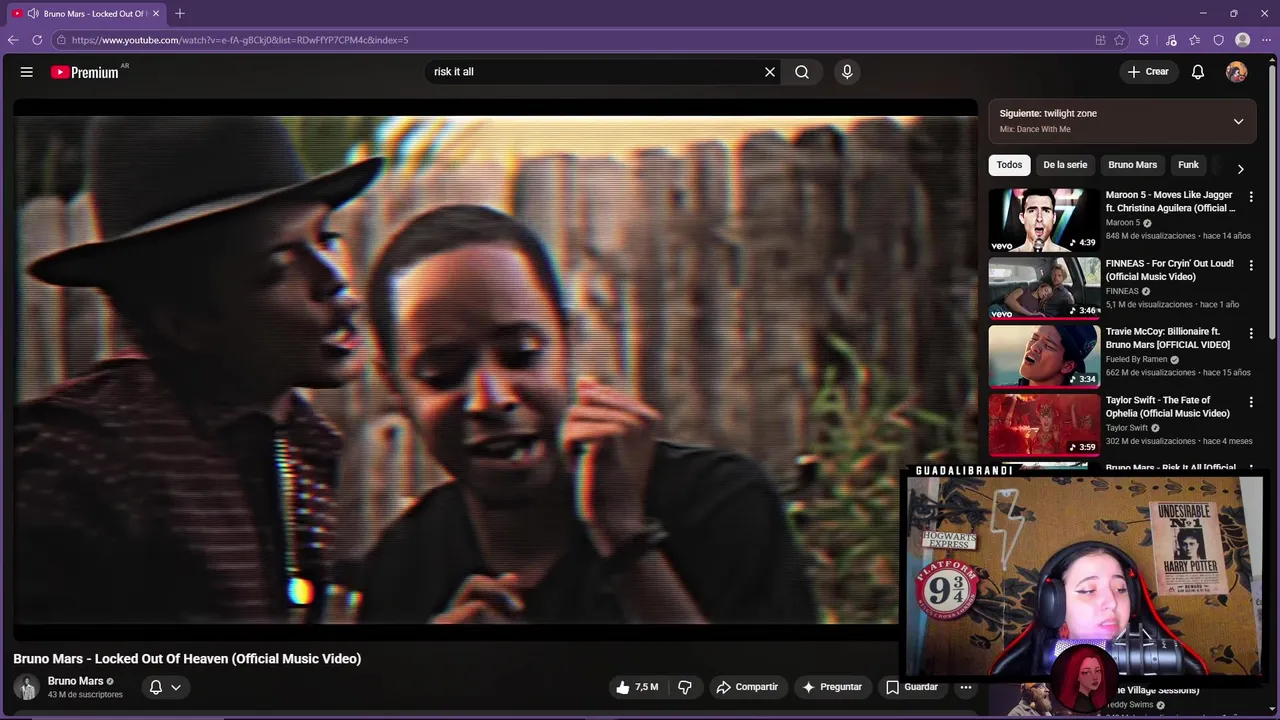Select the Funk chip
This screenshot has width=1280, height=720.
(x=1188, y=165)
